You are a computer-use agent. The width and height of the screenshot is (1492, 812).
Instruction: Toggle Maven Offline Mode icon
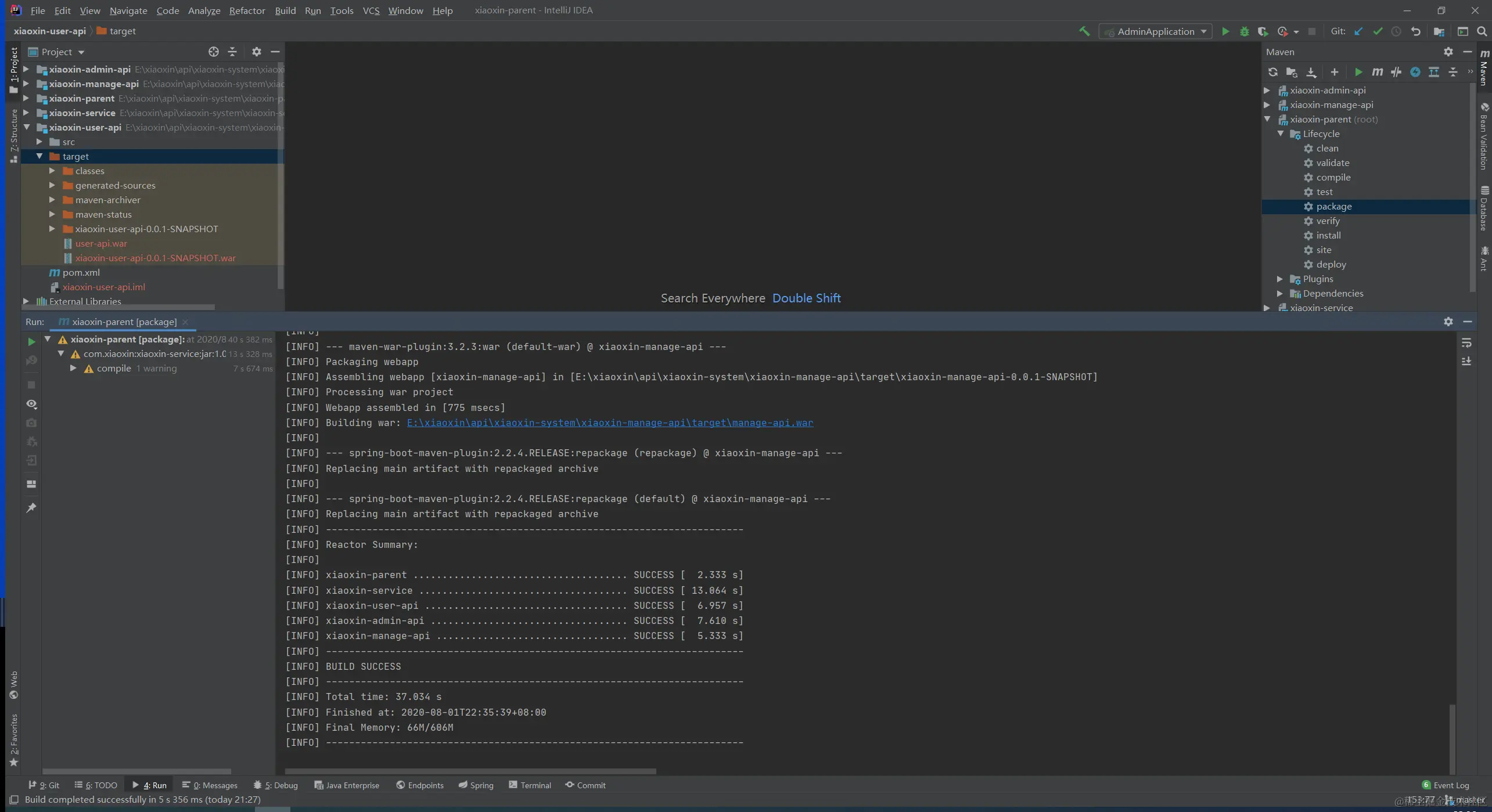pos(1396,72)
